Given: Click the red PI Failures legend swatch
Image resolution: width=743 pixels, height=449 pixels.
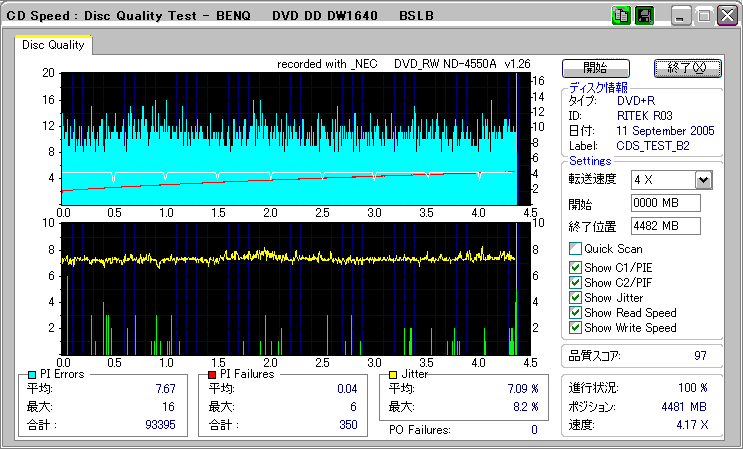Looking at the screenshot, I should coord(213,374).
